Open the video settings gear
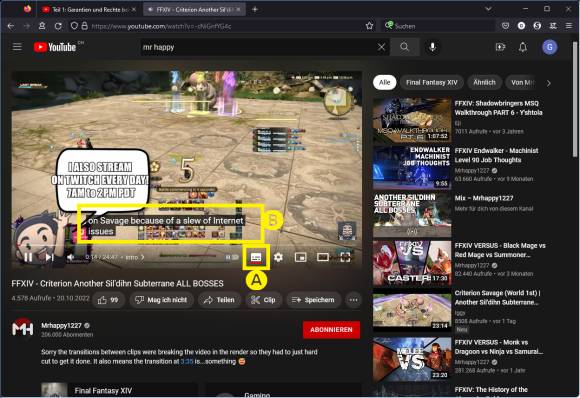 [x=278, y=257]
